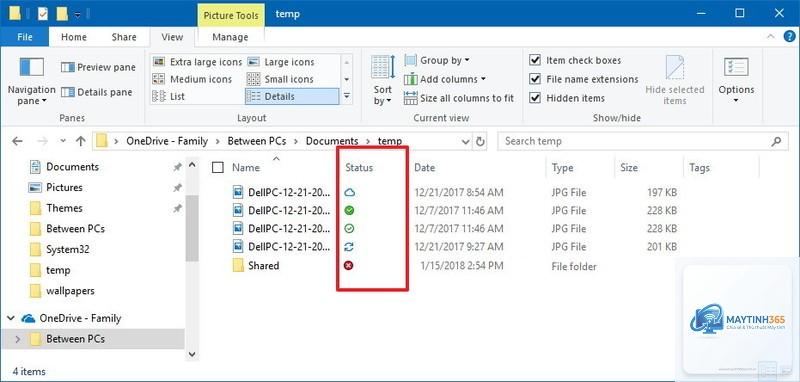
Task: Click the navigation pane scrollbar down arrow
Action: [x=192, y=353]
